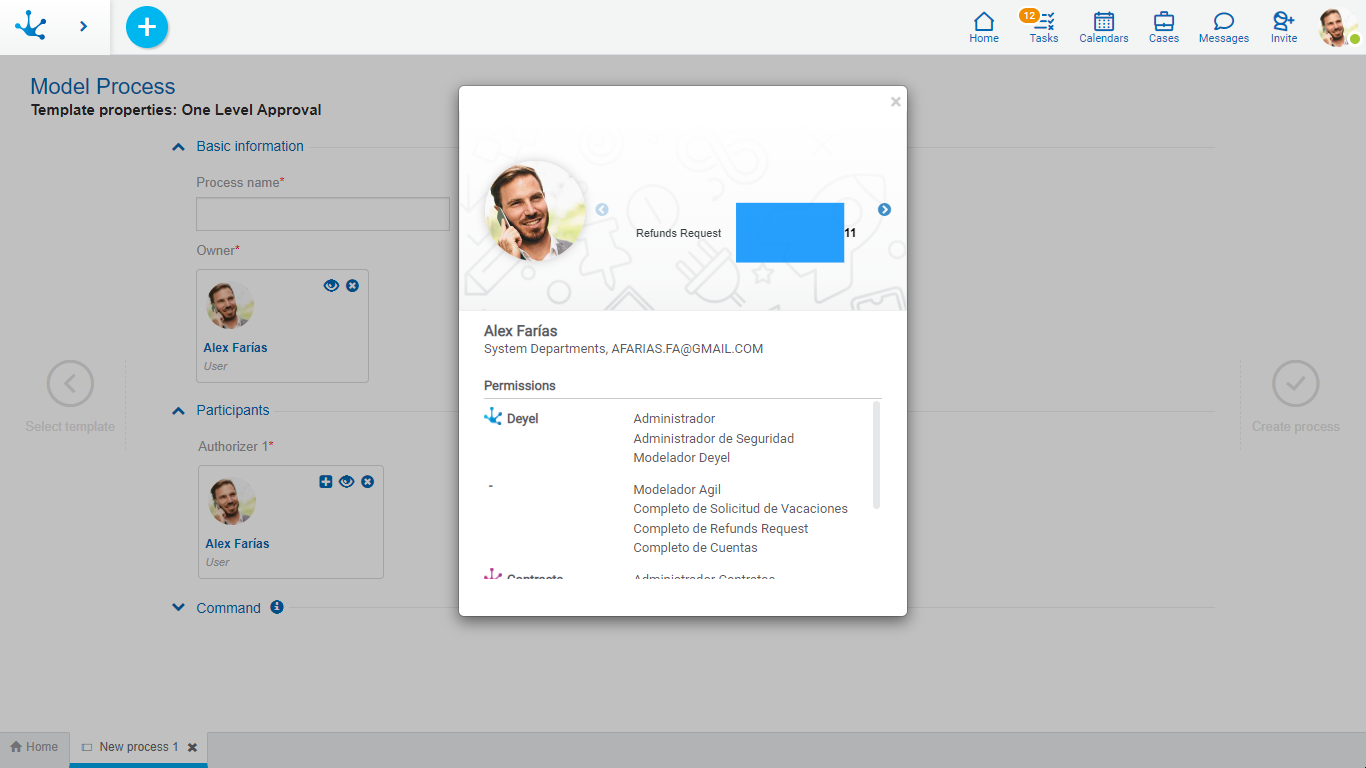
Task: Expand the Command section
Action: 179,608
